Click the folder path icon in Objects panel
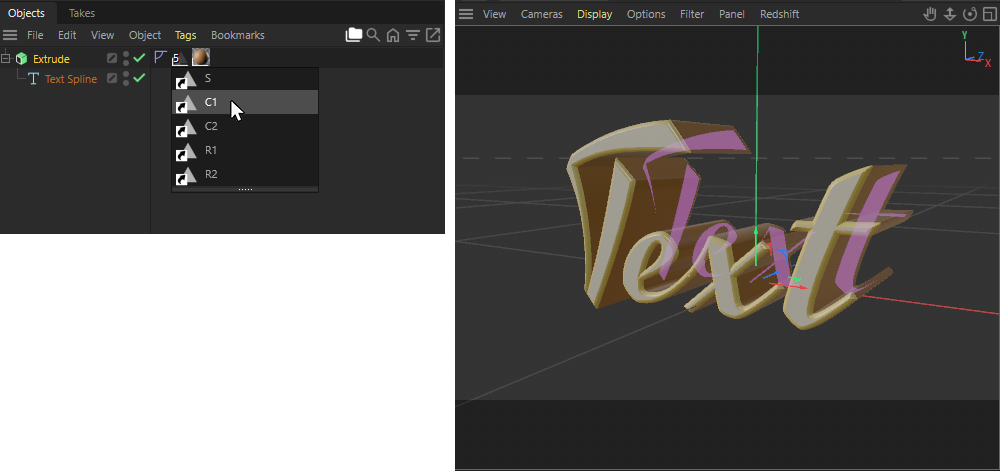Viewport: 1000px width, 471px height. (353, 35)
